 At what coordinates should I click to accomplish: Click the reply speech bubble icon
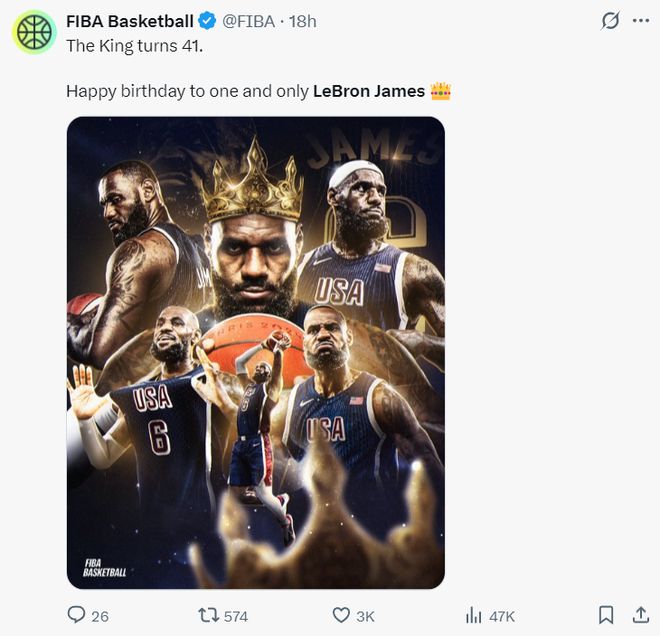(x=76, y=615)
